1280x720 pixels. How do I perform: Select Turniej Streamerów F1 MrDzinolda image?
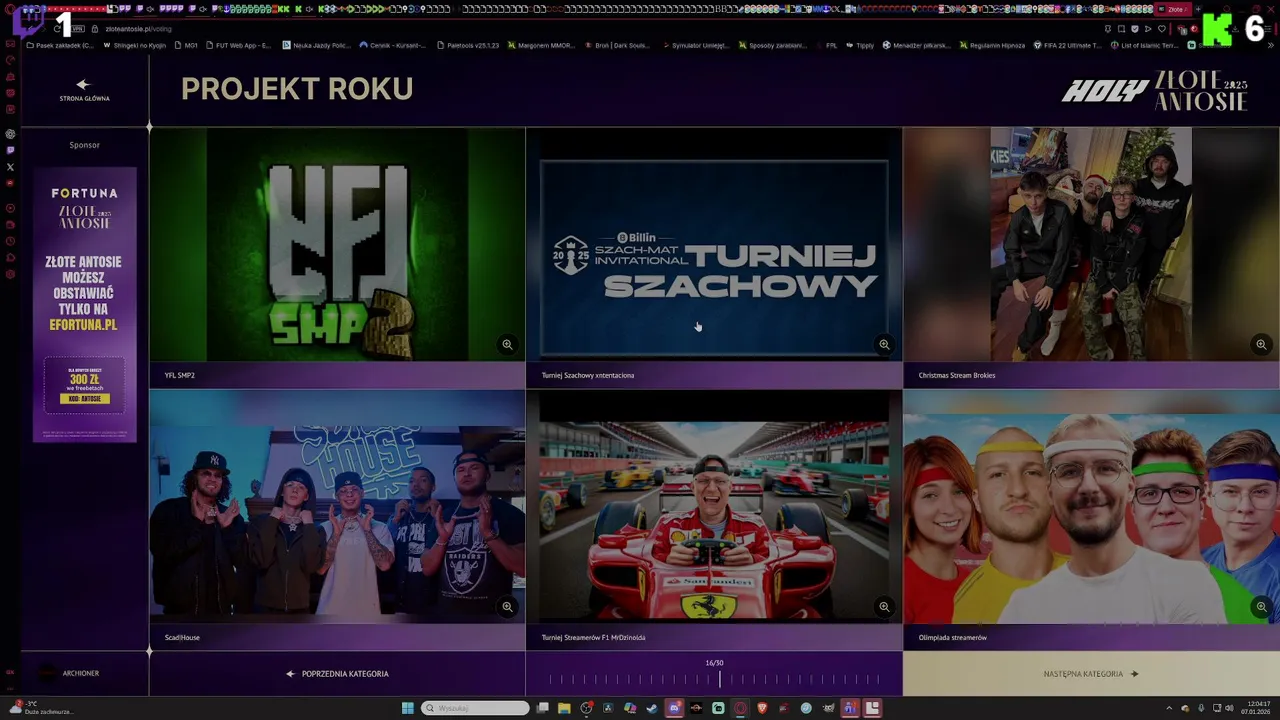click(714, 506)
